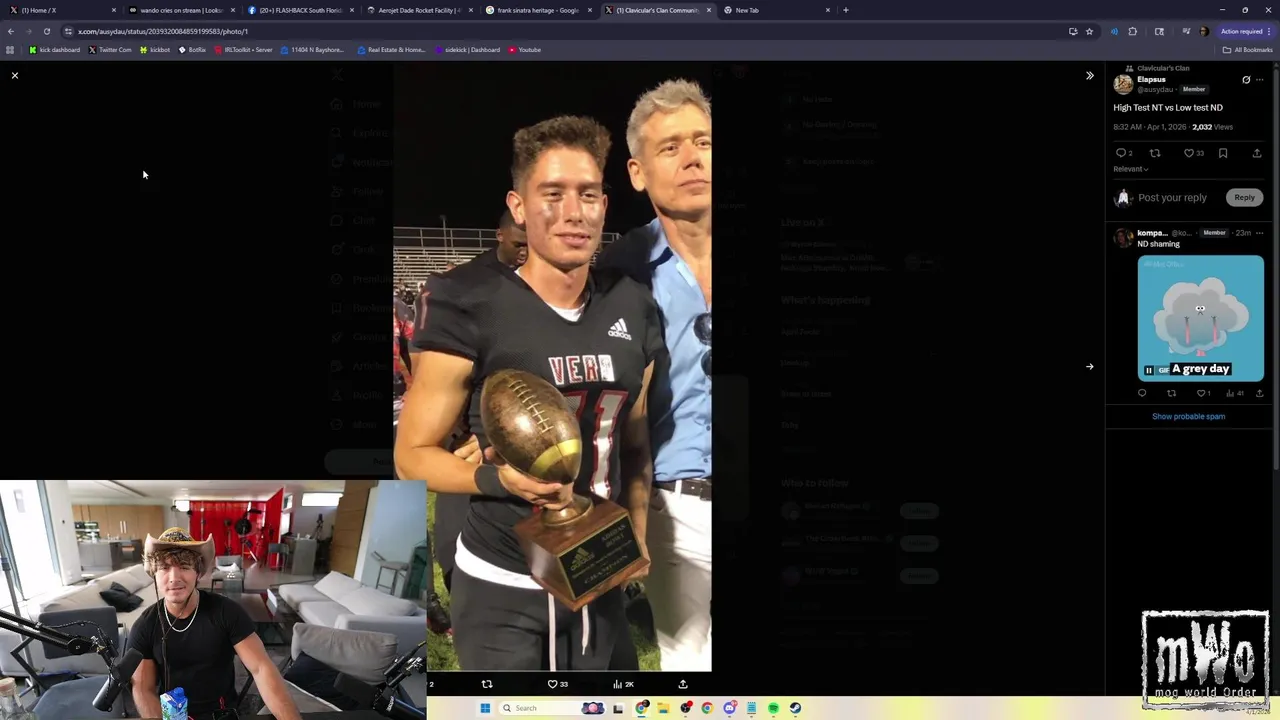Screen dimensions: 1280x720
Task: Open kompa commenter avatar
Action: click(x=1123, y=237)
